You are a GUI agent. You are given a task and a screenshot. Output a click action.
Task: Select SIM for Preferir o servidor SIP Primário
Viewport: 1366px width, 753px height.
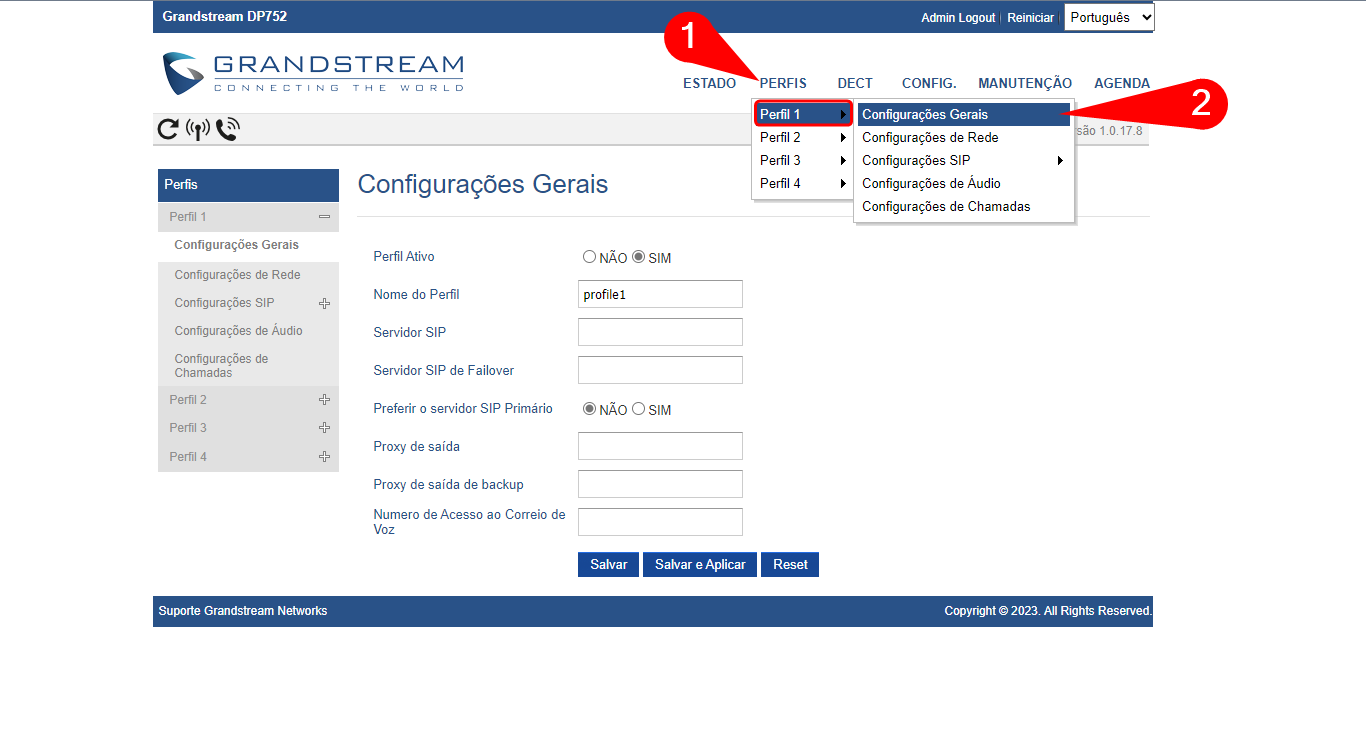(639, 409)
